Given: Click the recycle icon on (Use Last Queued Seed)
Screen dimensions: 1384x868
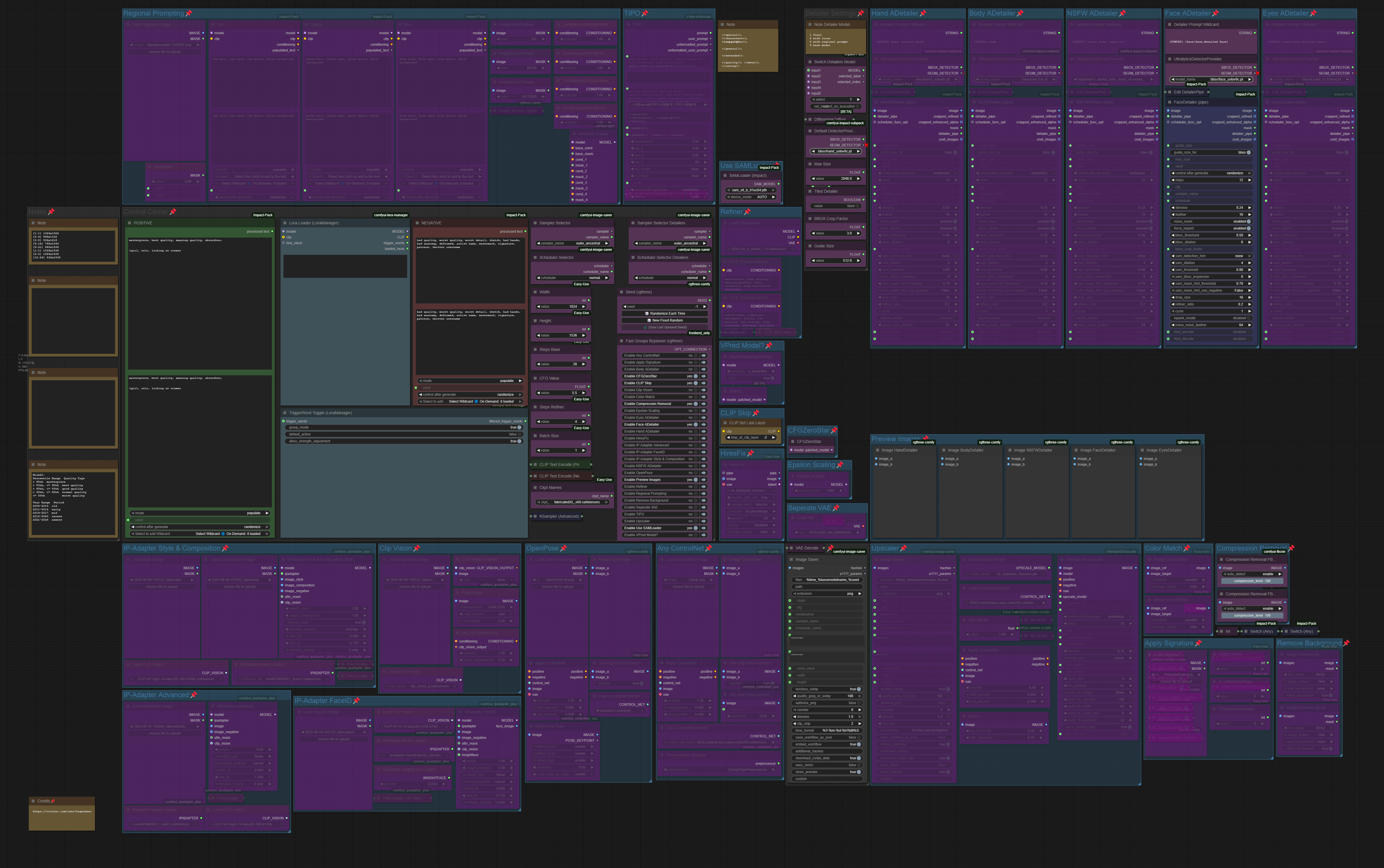Looking at the screenshot, I should 645,327.
